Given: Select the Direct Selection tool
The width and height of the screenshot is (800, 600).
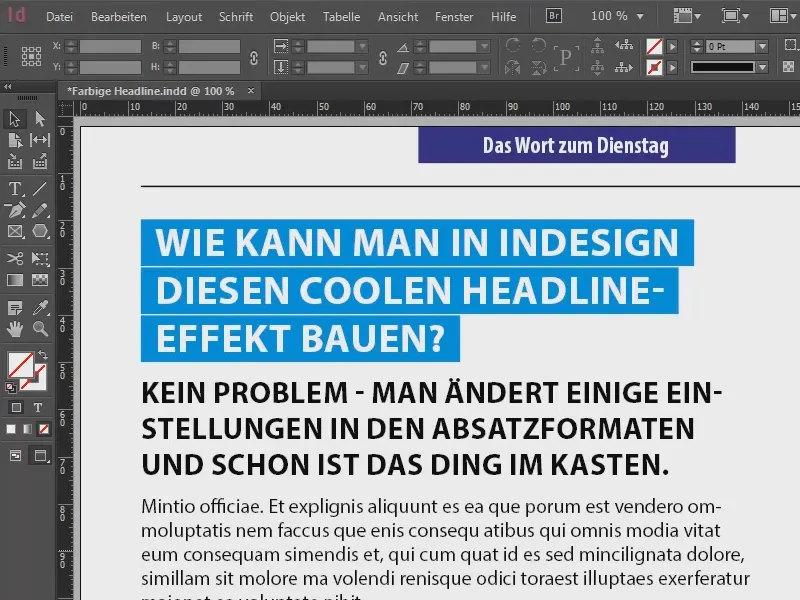Looking at the screenshot, I should (x=40, y=119).
